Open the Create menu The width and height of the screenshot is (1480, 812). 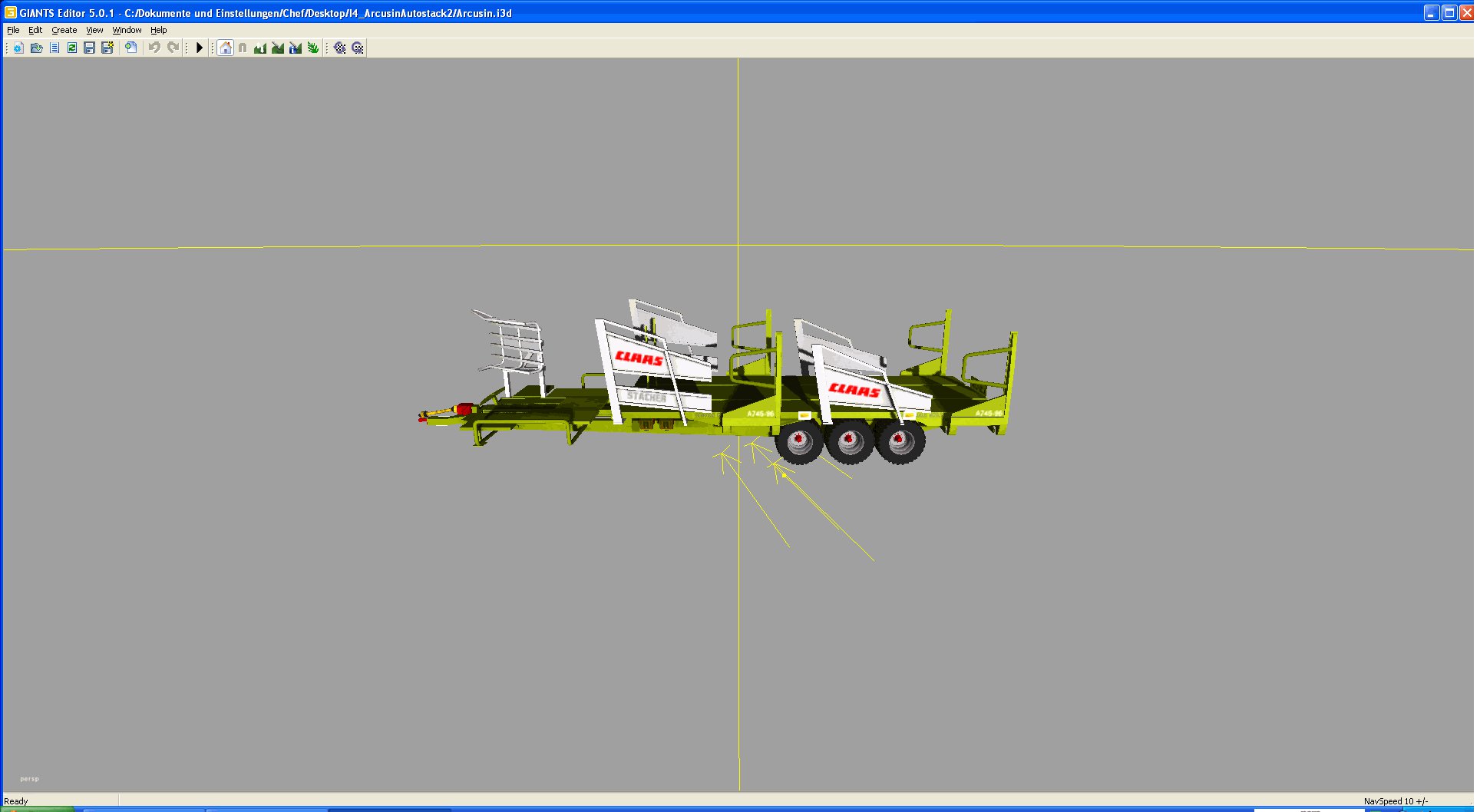pos(64,30)
